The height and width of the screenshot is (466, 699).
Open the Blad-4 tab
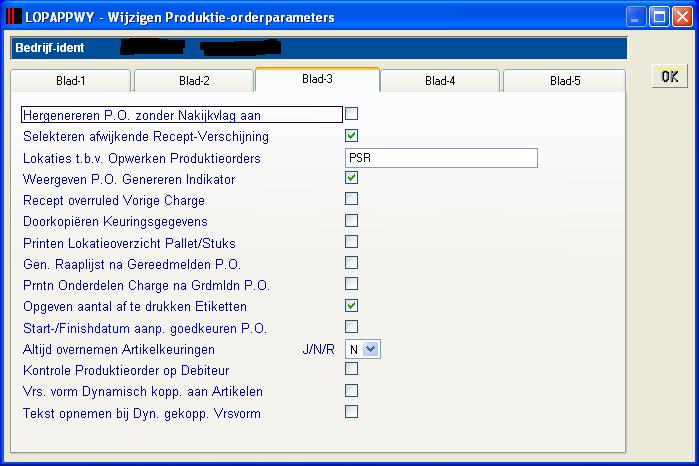coord(440,81)
